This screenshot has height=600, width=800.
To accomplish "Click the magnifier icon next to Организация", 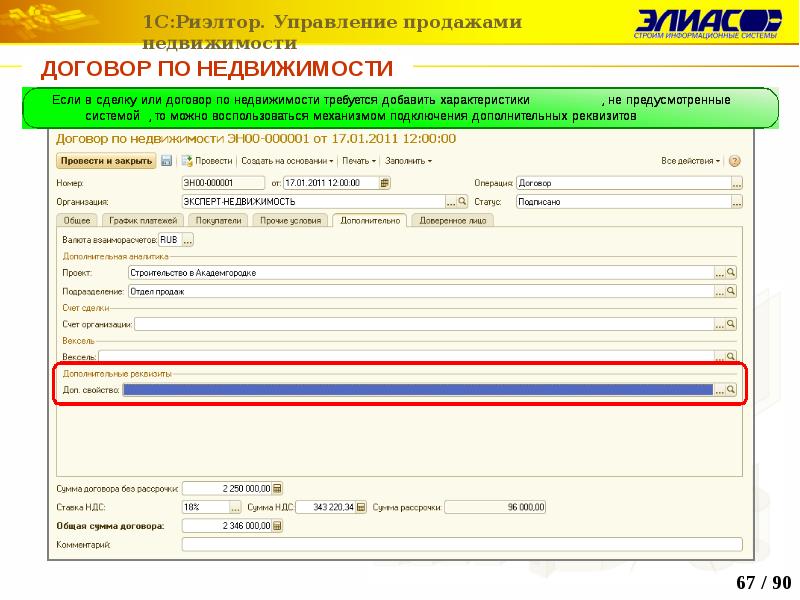I will 462,201.
